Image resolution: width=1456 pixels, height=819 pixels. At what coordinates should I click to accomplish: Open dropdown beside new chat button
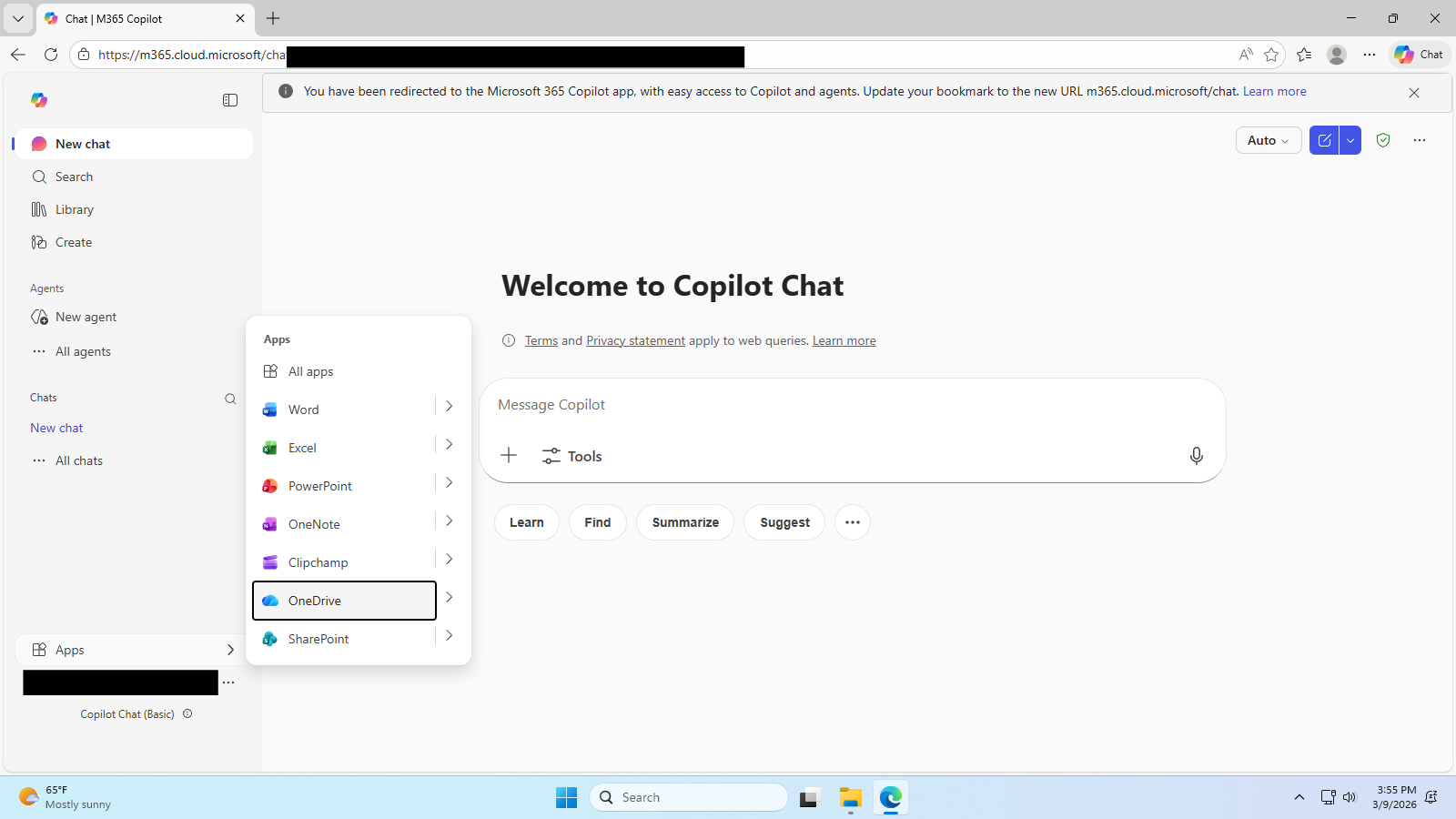tap(1350, 140)
